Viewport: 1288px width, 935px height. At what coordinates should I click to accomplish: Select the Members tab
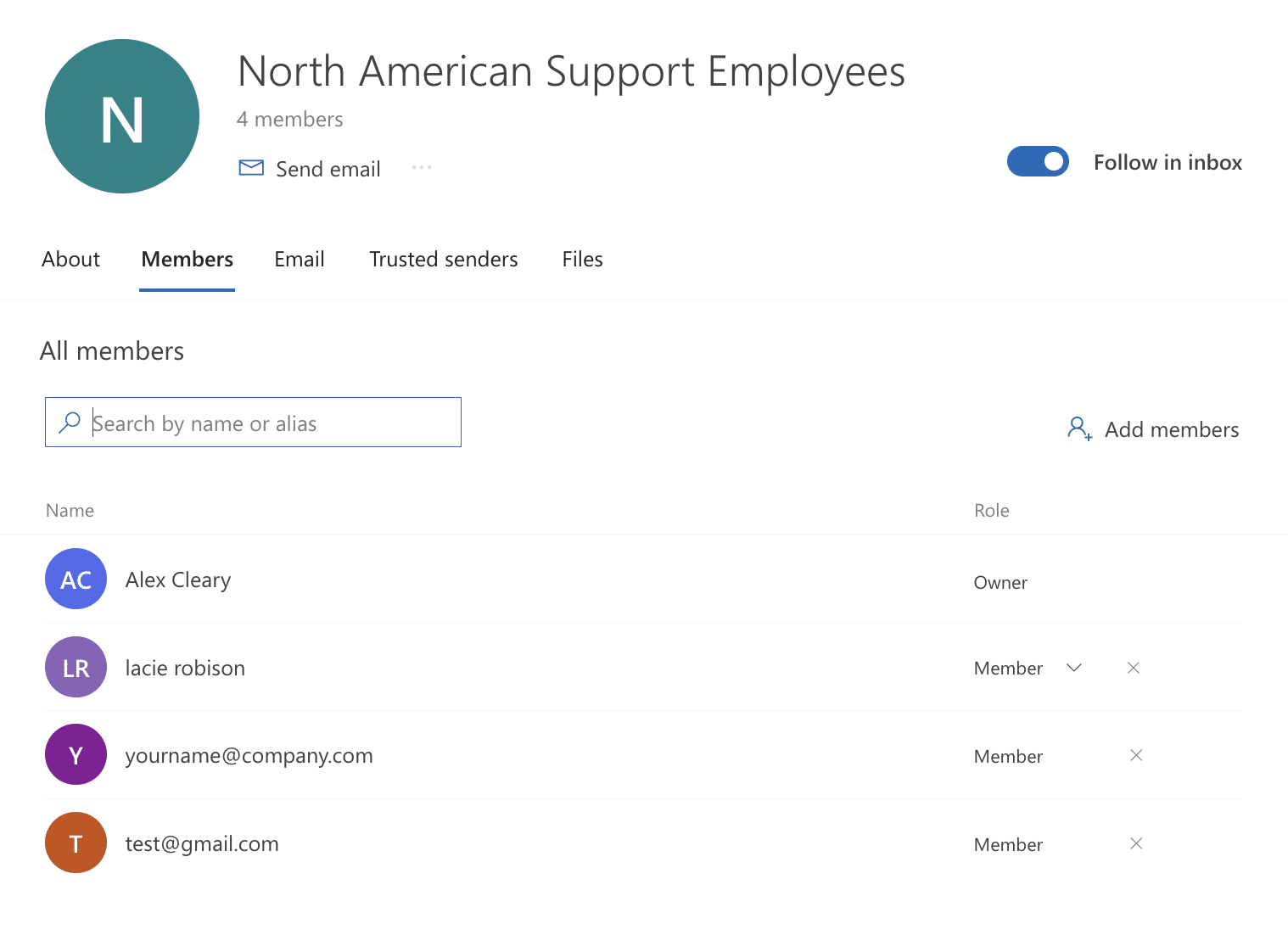click(x=187, y=260)
